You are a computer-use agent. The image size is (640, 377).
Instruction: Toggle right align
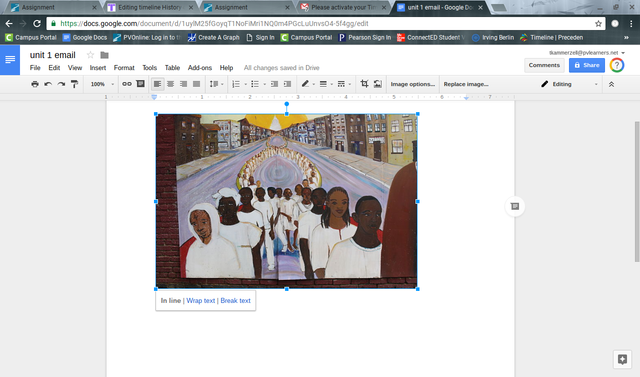pos(183,84)
